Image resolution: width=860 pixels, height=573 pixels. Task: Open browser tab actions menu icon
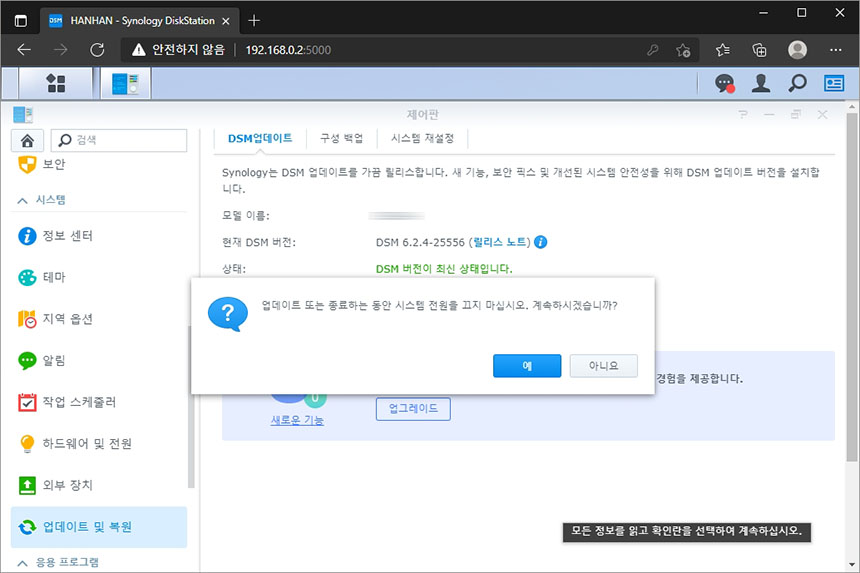21,21
